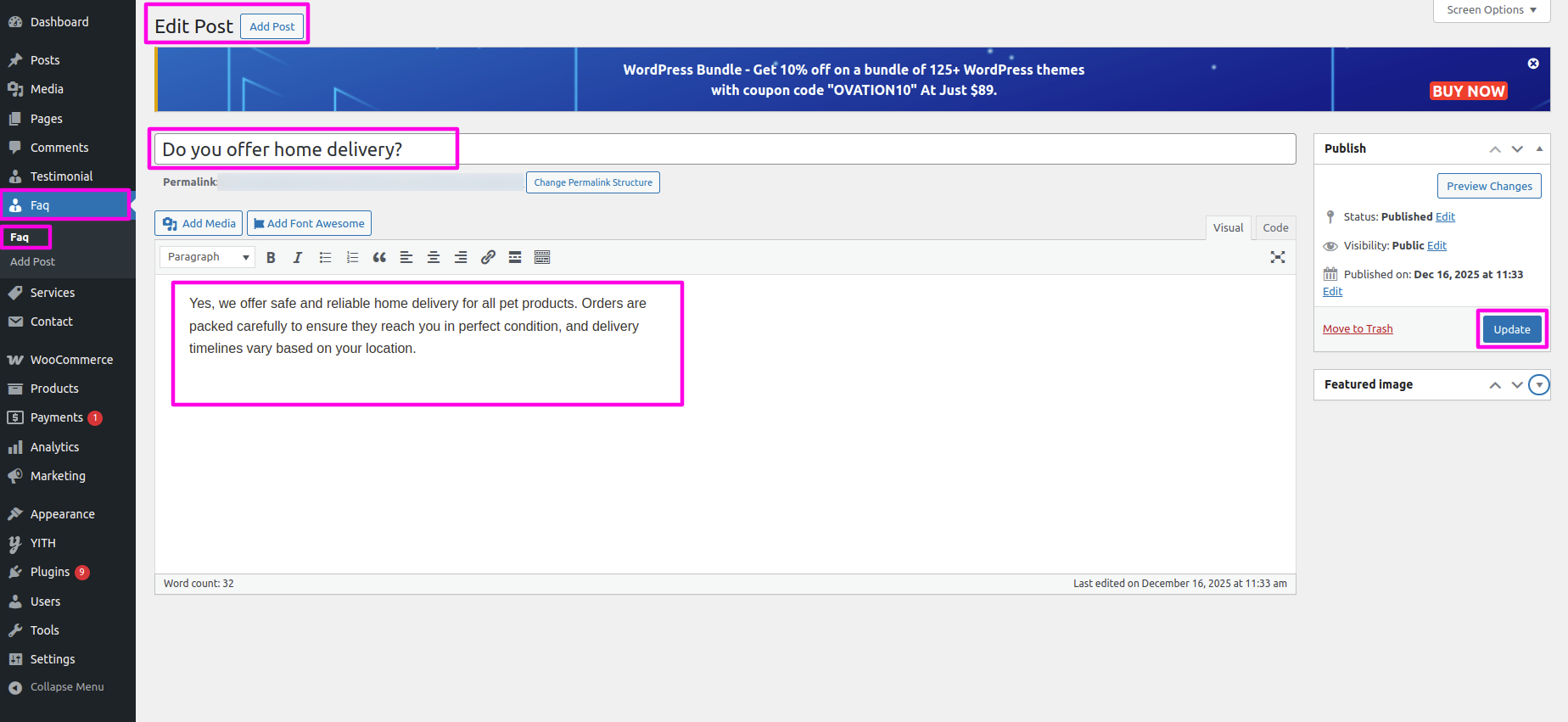The height and width of the screenshot is (722, 1568).
Task: Add a blockquote to content
Action: 379,258
